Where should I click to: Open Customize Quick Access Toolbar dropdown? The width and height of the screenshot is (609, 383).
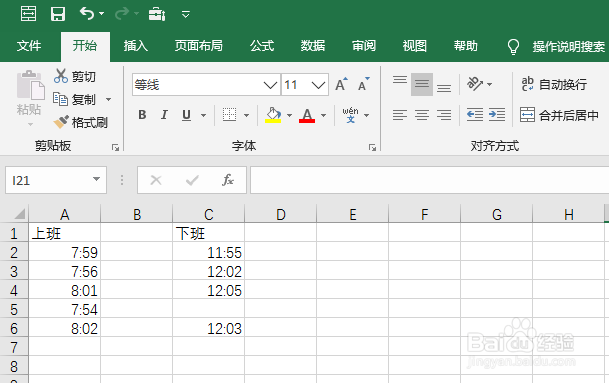pyautogui.click(x=186, y=15)
